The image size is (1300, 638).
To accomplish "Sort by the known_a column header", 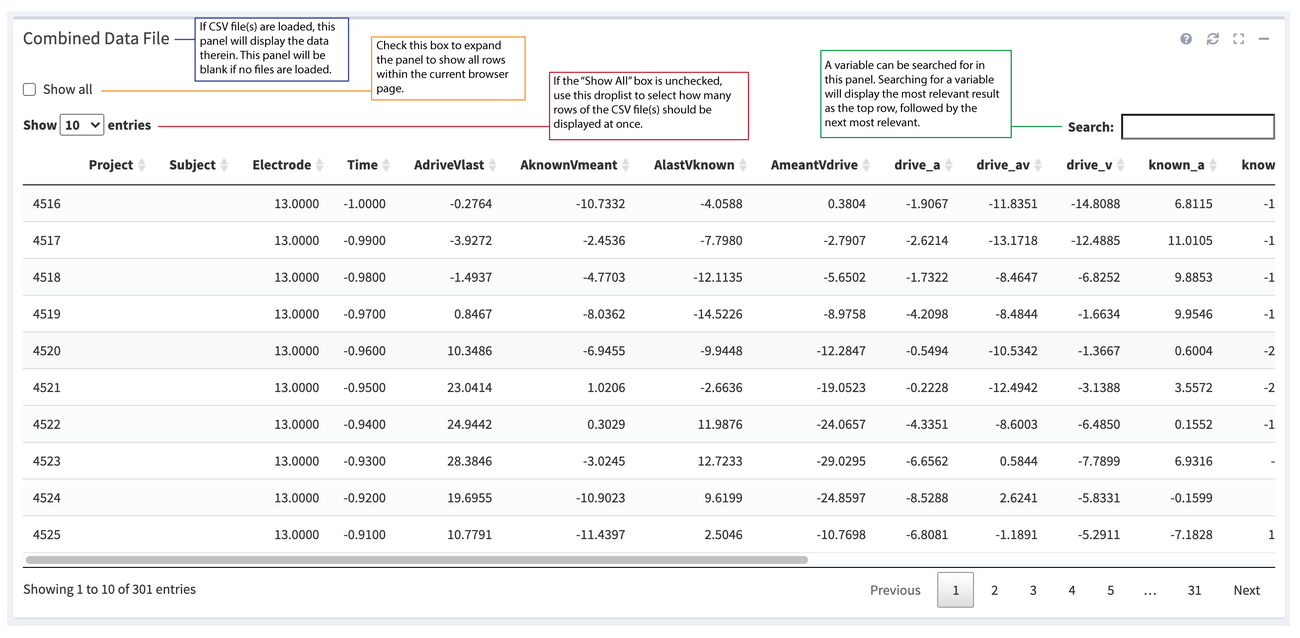I will pos(1176,165).
